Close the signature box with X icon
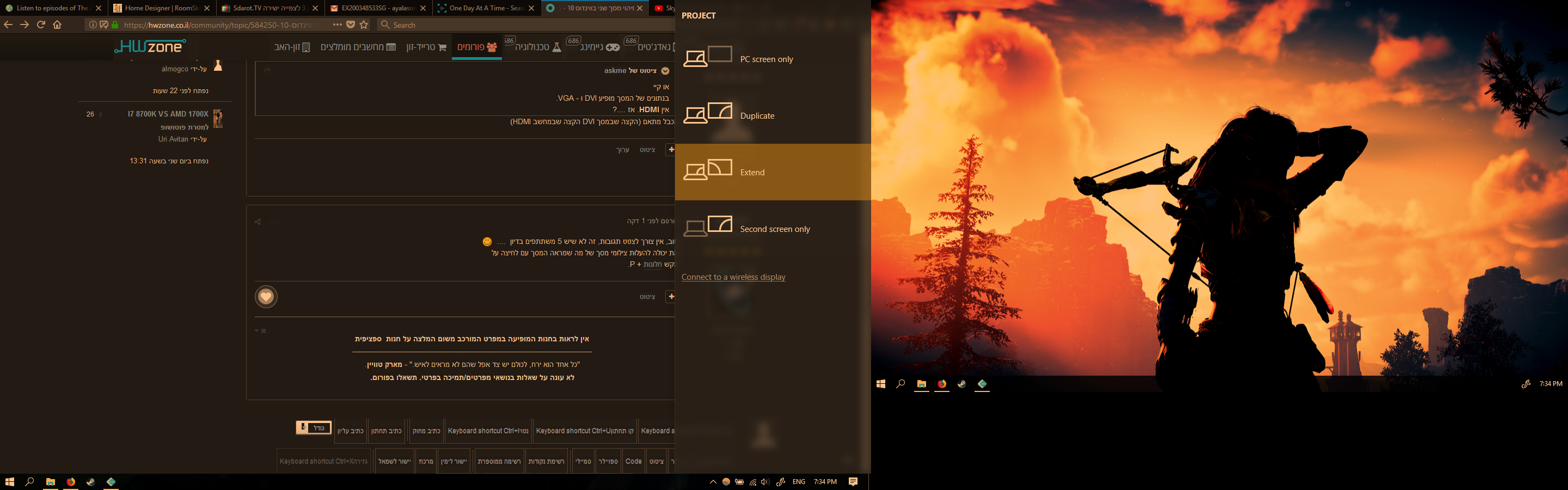The height and width of the screenshot is (490, 1568). (x=264, y=330)
